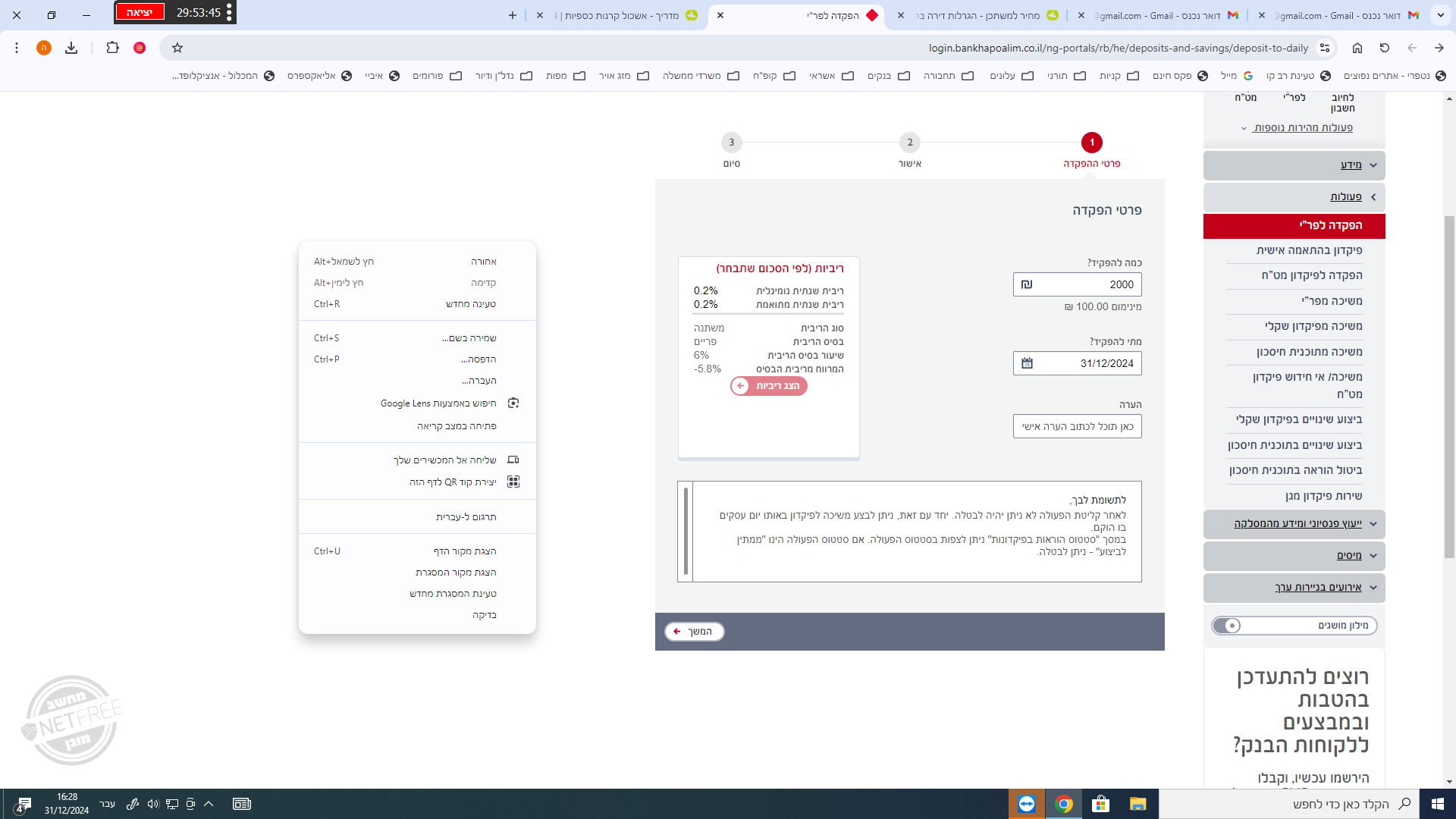Choose הצגת מקור הדף menu entry

click(x=464, y=551)
